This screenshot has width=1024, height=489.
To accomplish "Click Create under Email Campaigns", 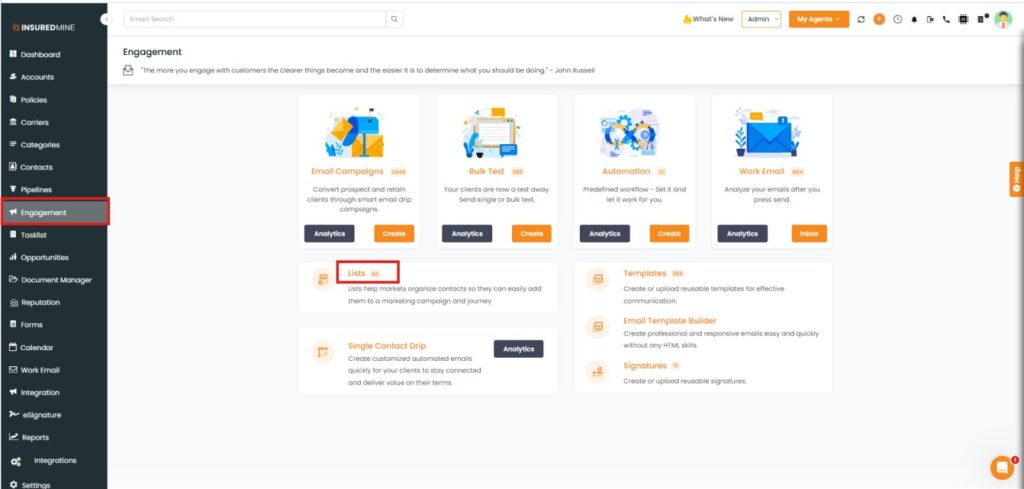I will pos(394,233).
